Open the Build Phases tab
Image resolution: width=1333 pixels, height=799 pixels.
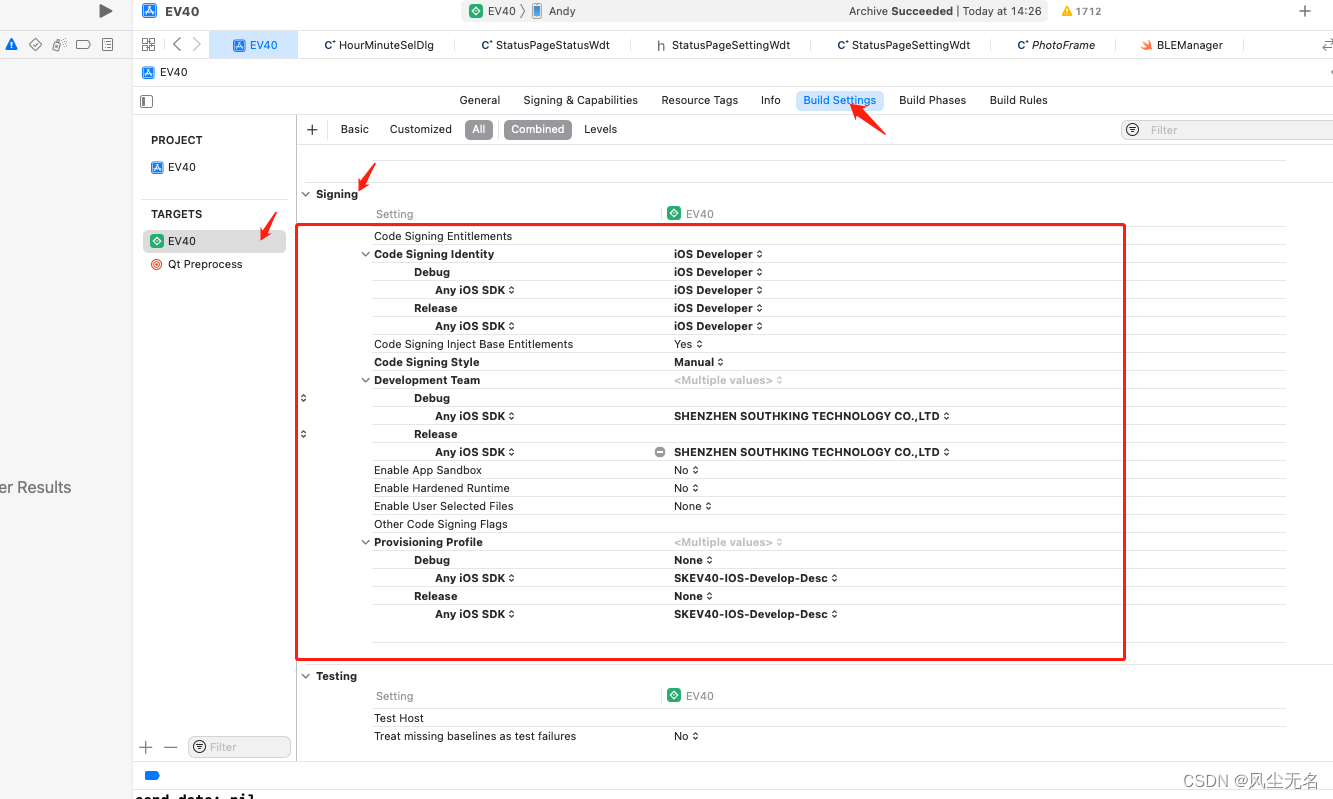click(932, 100)
